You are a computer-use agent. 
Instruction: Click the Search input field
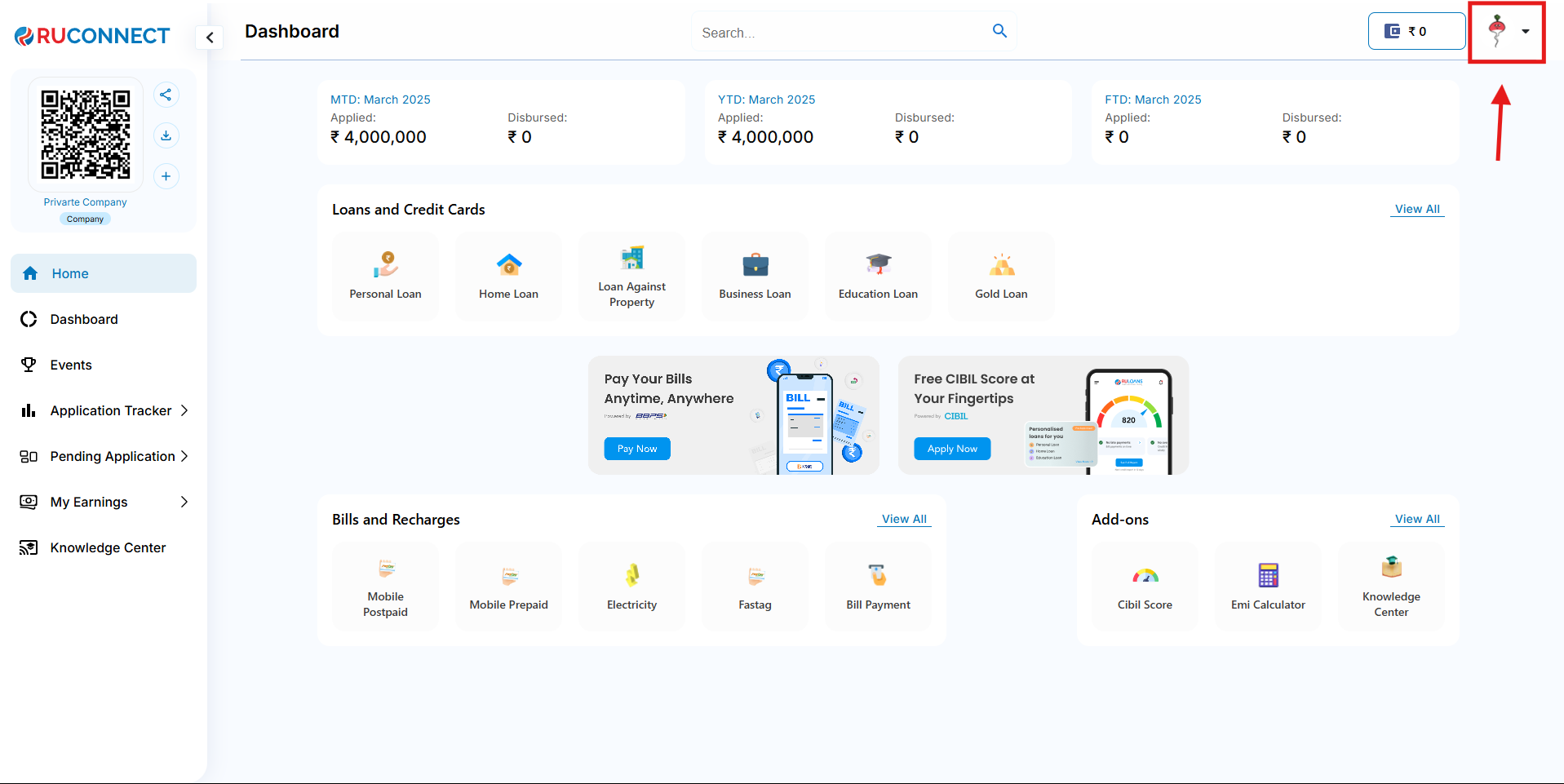(x=840, y=33)
